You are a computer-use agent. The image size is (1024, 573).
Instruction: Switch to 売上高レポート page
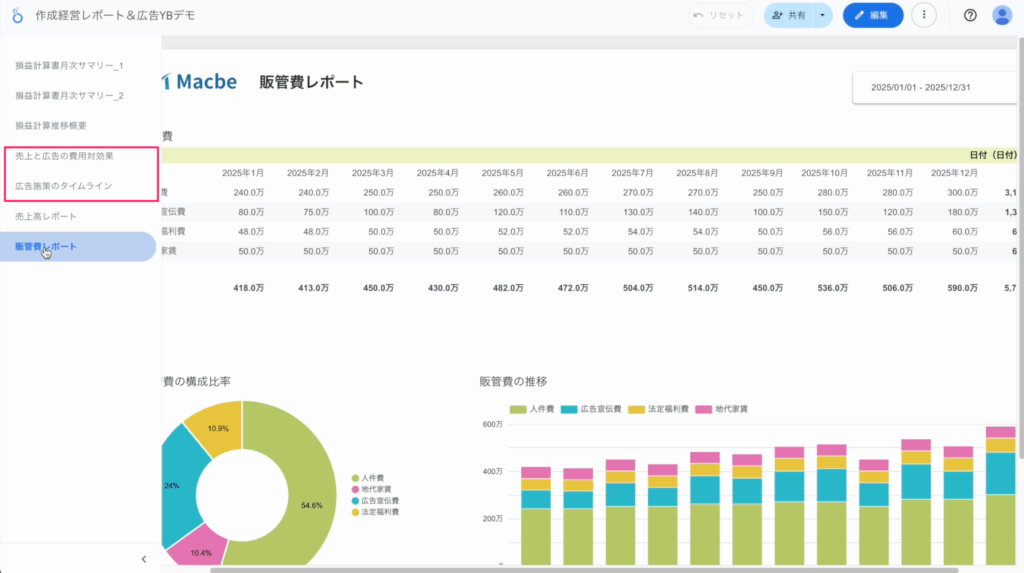[x=46, y=216]
